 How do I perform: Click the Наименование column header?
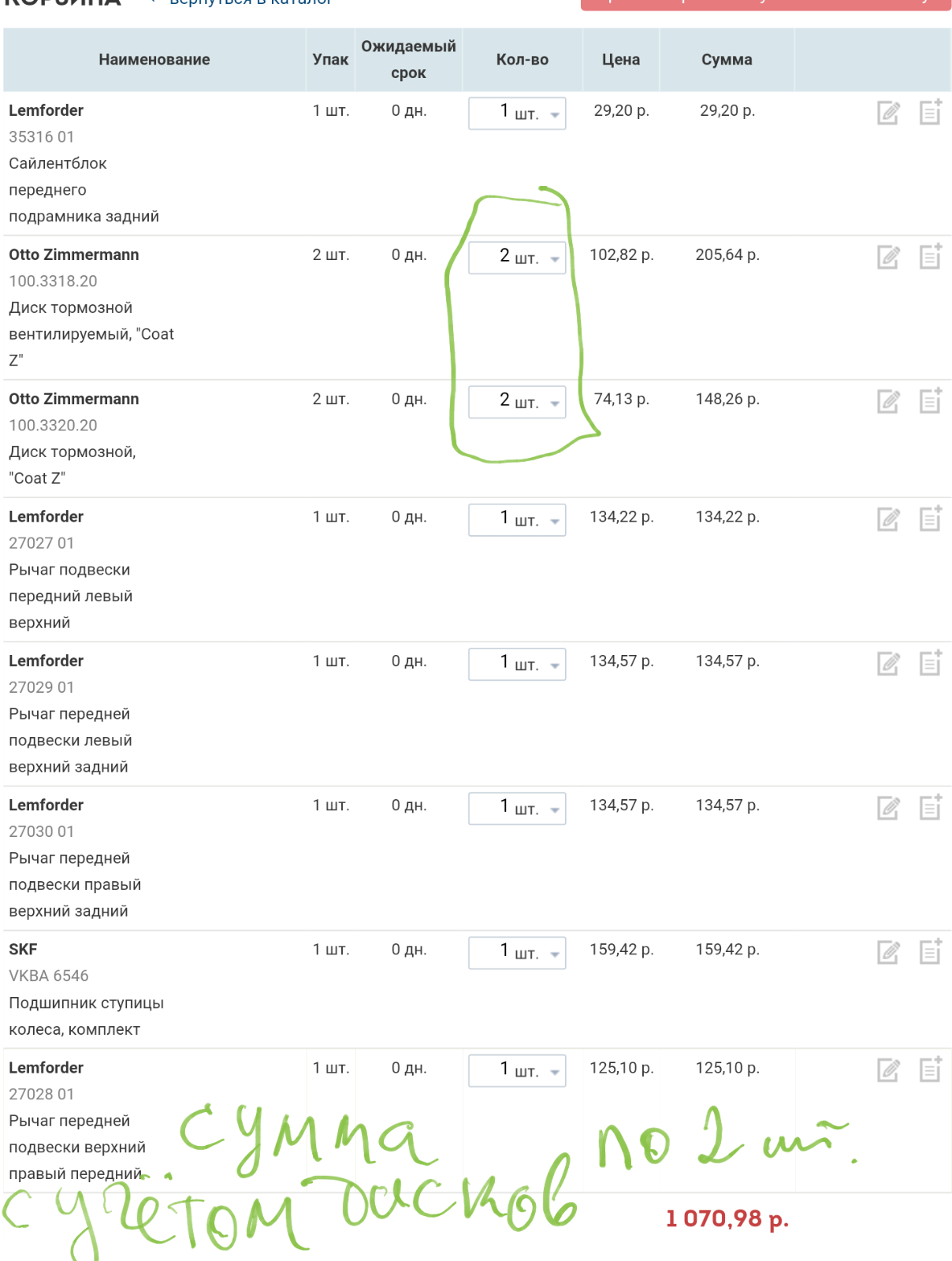[x=154, y=60]
